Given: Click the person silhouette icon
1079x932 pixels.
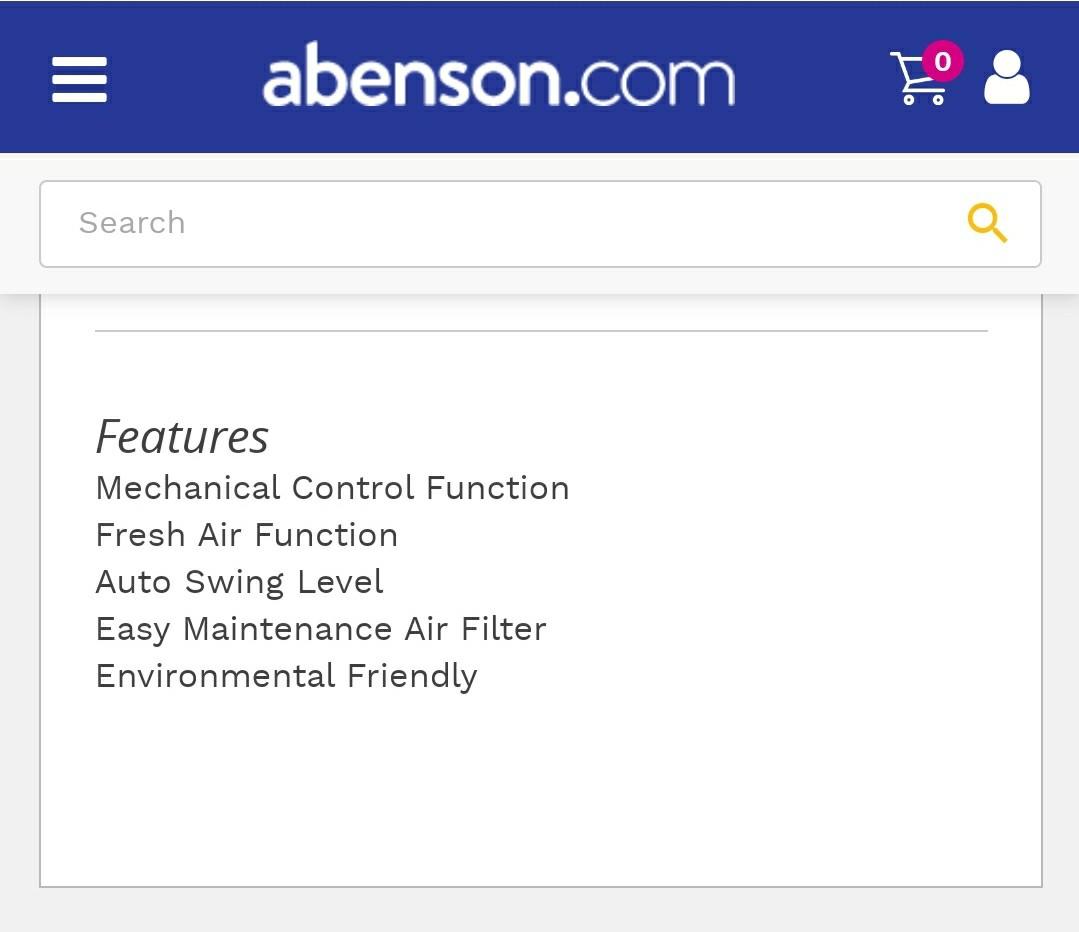Looking at the screenshot, I should point(1006,76).
